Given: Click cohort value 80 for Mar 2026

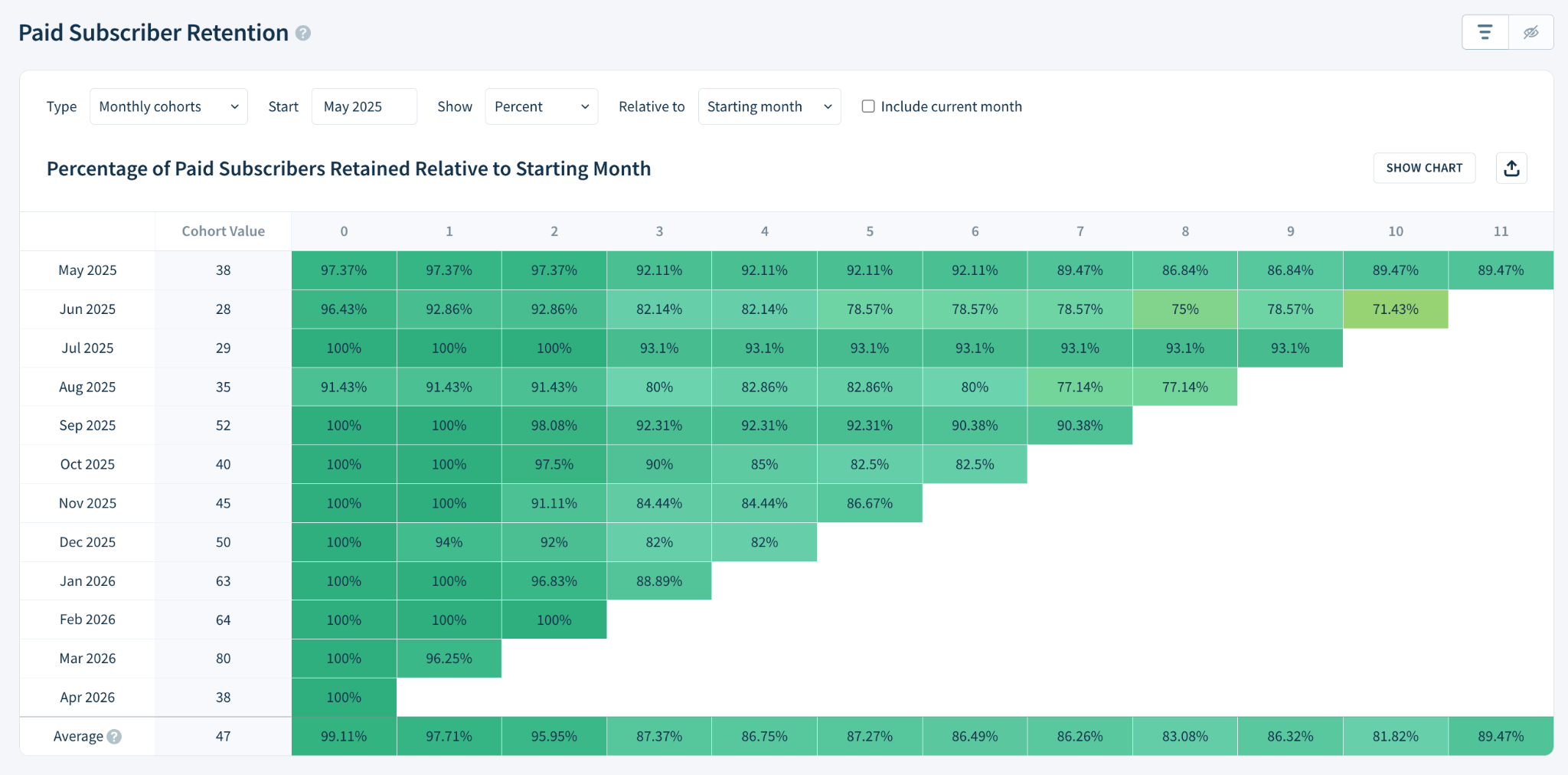Looking at the screenshot, I should pyautogui.click(x=223, y=659).
